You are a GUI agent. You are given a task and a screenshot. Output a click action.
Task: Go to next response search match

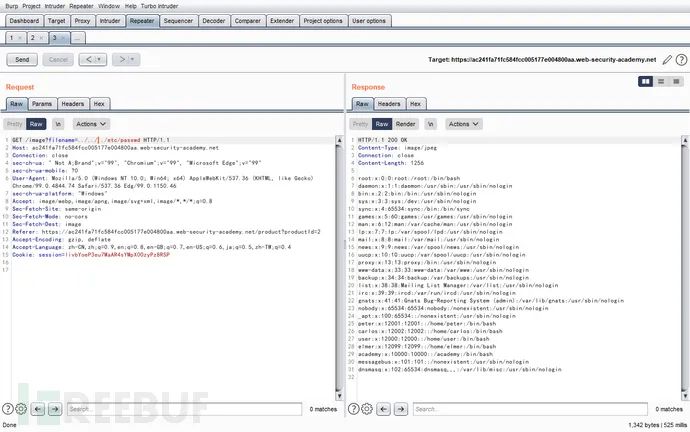tap(401, 409)
